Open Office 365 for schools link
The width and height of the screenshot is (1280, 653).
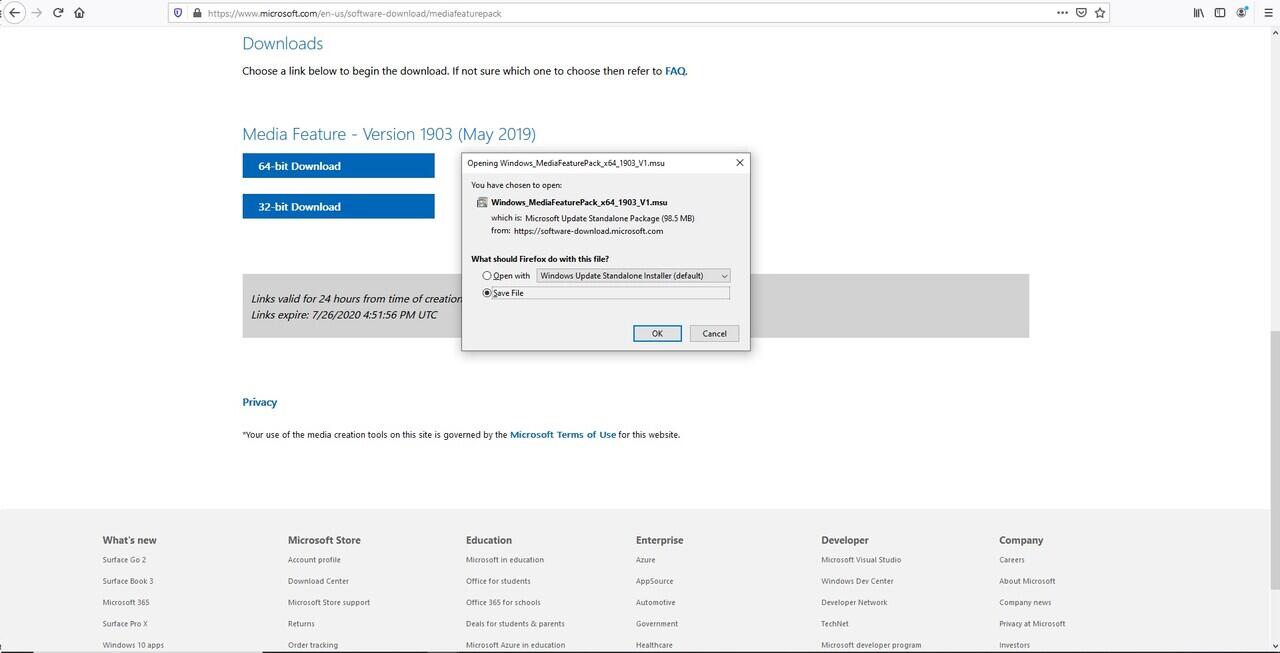point(503,602)
